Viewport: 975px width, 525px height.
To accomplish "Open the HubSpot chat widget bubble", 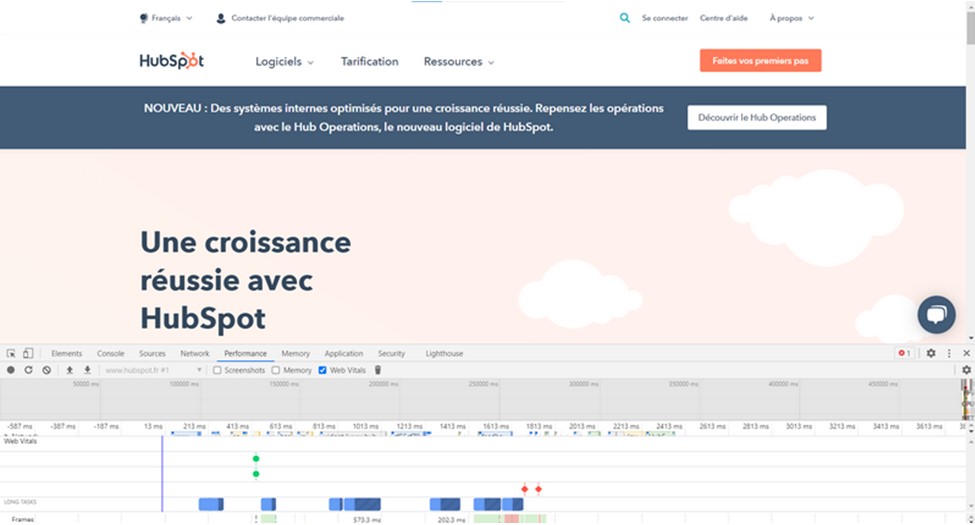I will [936, 314].
